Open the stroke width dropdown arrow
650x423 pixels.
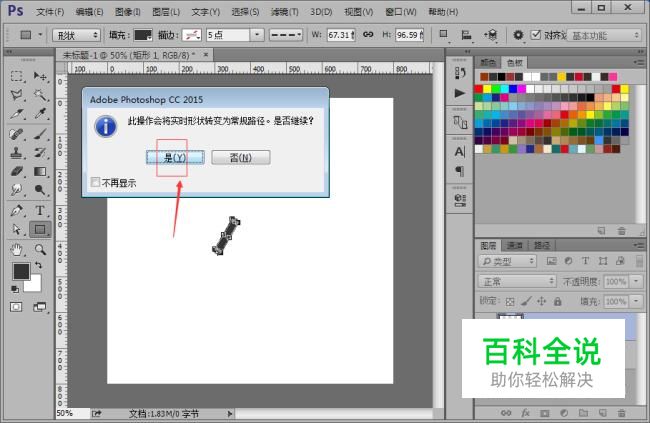click(x=257, y=35)
